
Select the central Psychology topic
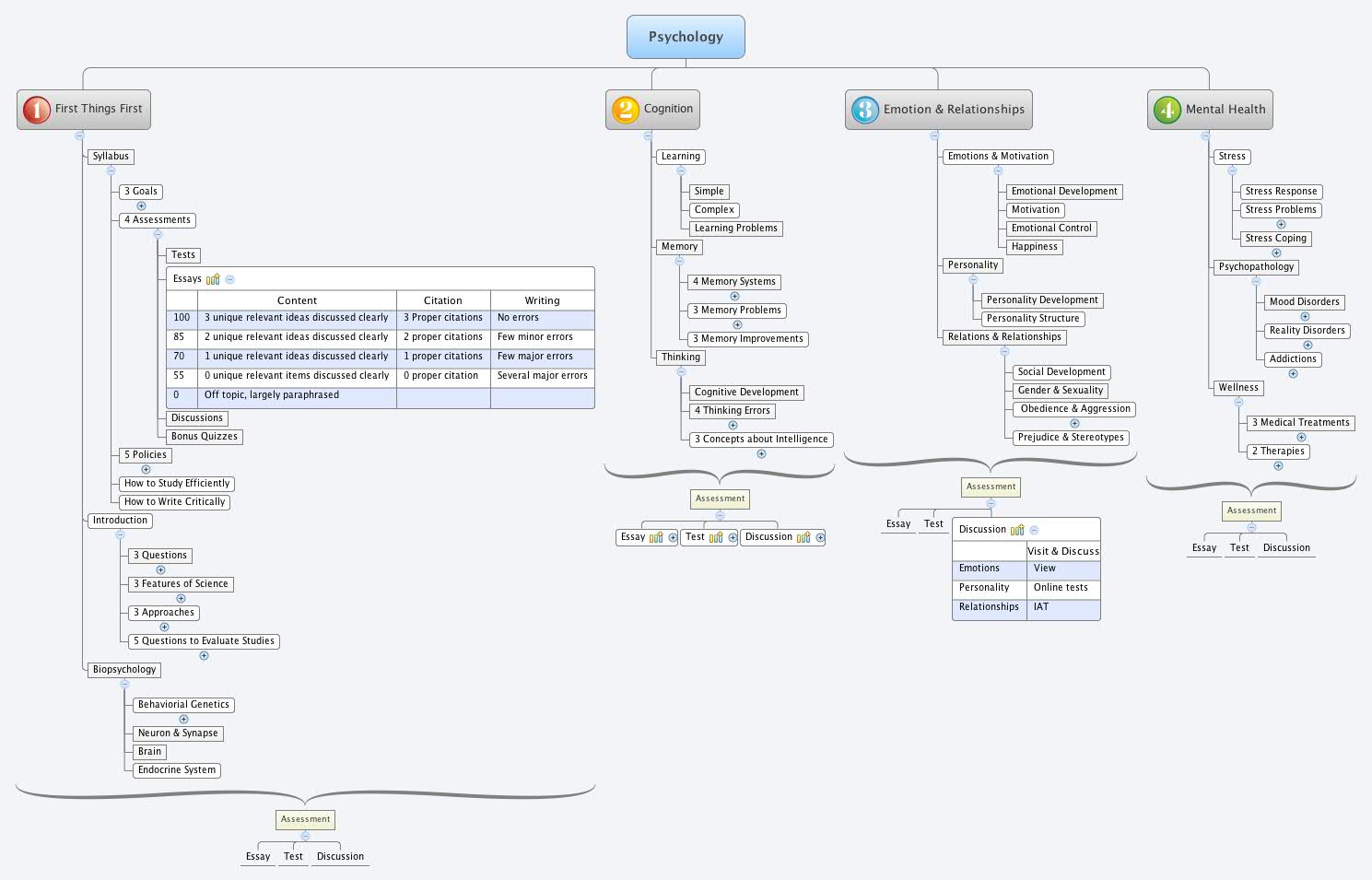pyautogui.click(x=686, y=37)
